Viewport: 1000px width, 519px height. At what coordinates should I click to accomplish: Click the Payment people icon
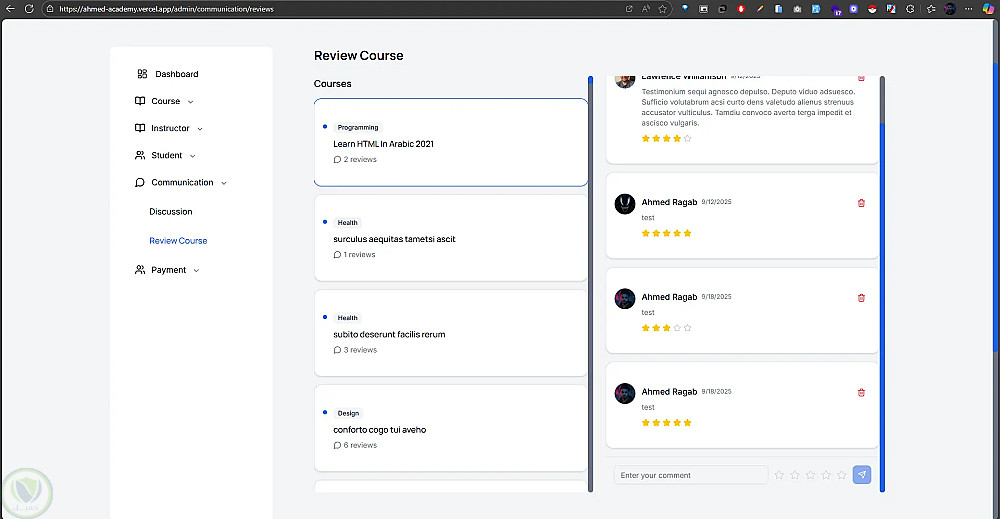pyautogui.click(x=140, y=270)
